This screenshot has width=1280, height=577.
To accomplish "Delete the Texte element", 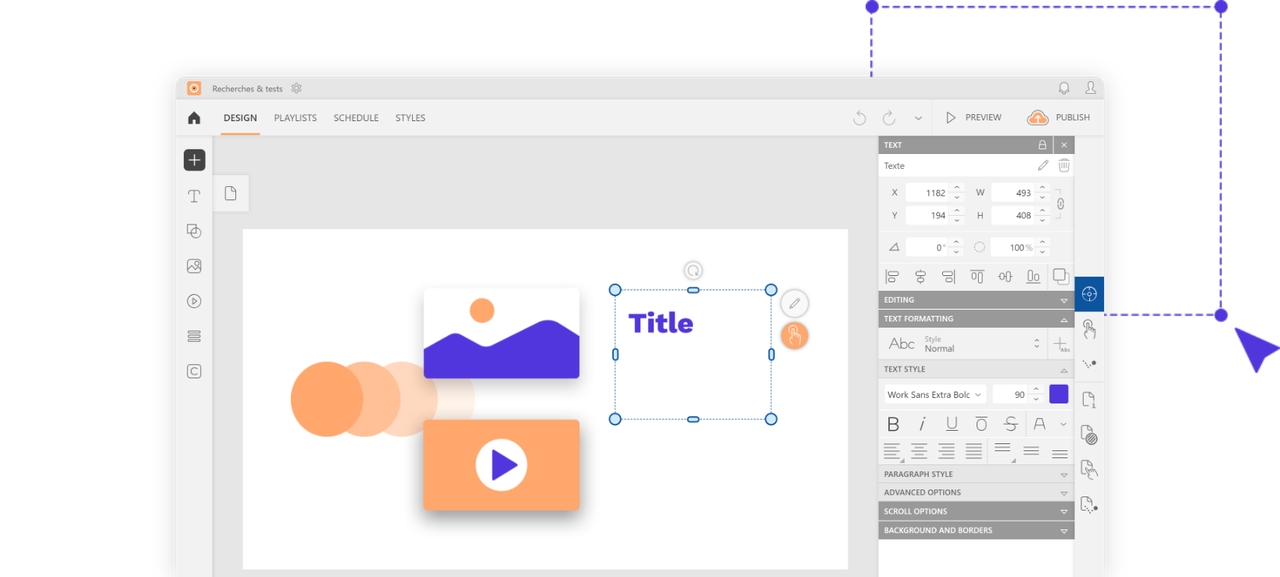I will pos(1064,166).
